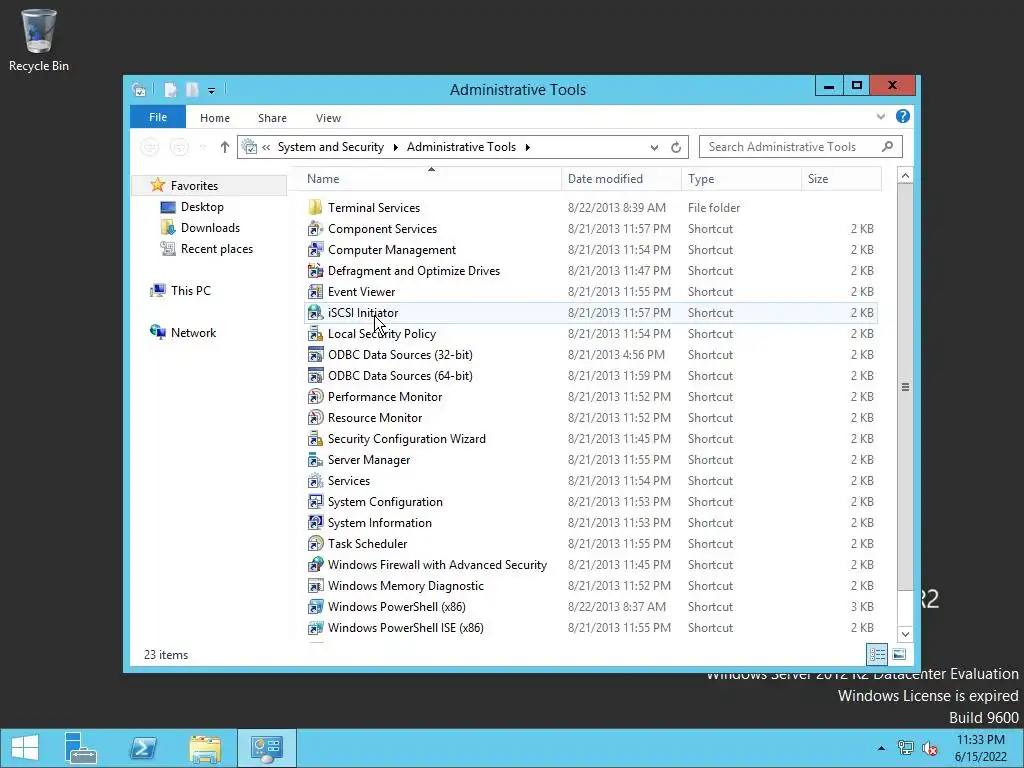Viewport: 1024px width, 768px height.
Task: Select Windows Memory Diagnostic icon
Action: pyautogui.click(x=315, y=586)
